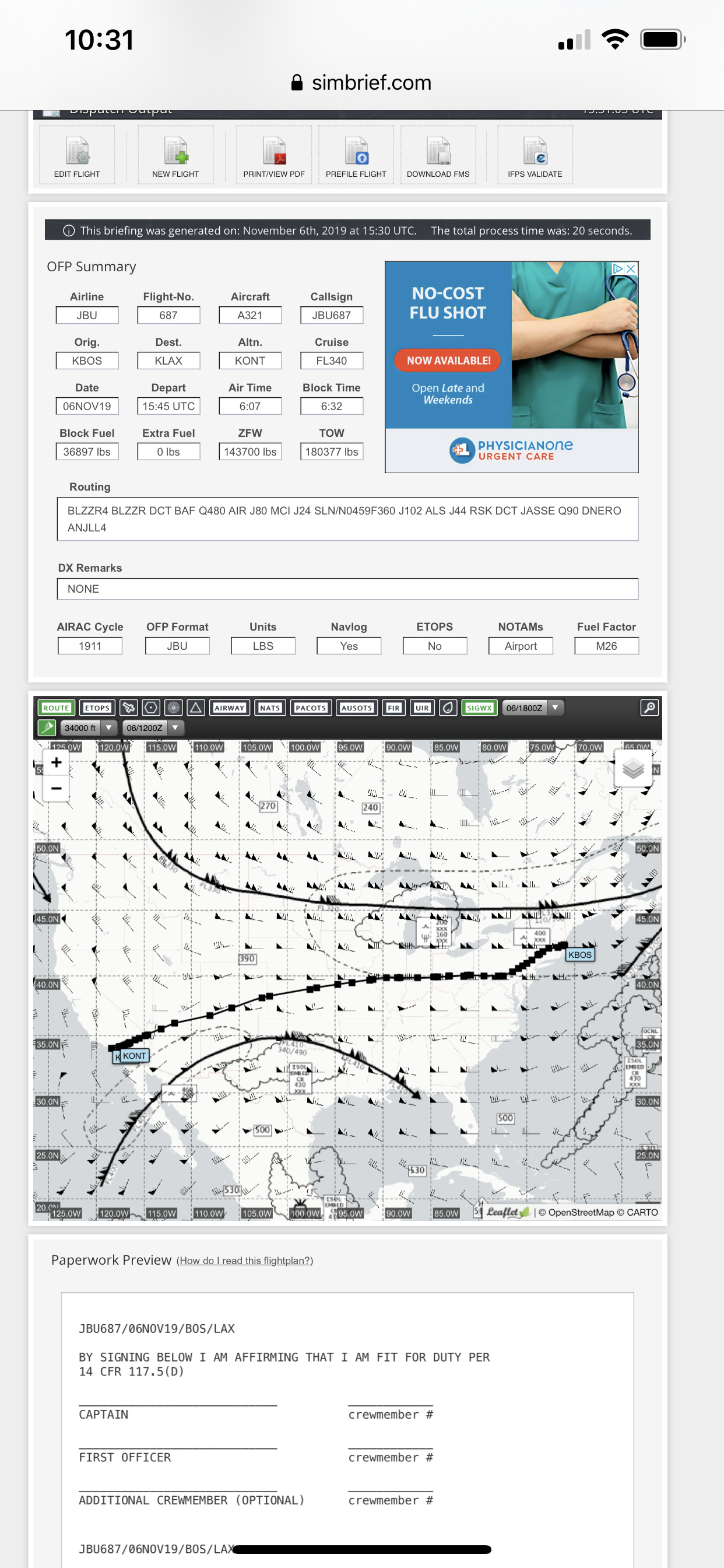Click the Airline field JBU
724x1568 pixels.
tap(87, 316)
